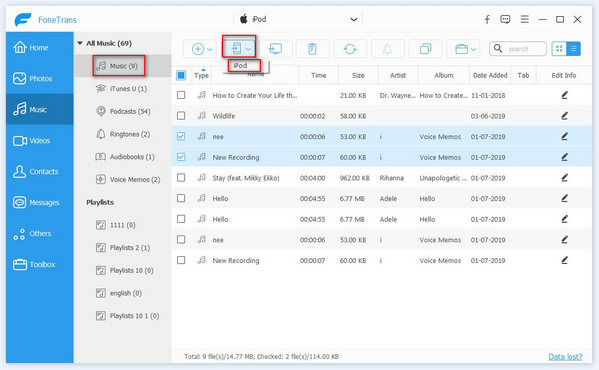
Task: Collapse the All Music (69) tree
Action: [80, 43]
